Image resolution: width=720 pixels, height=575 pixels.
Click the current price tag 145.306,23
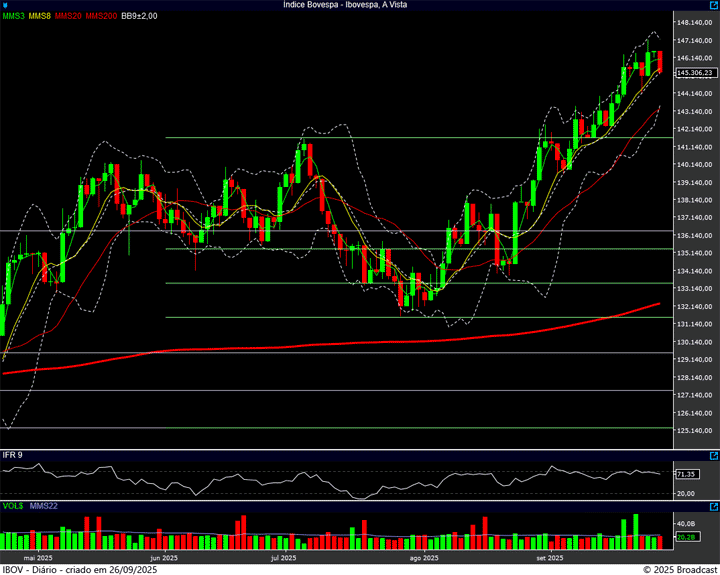click(695, 73)
